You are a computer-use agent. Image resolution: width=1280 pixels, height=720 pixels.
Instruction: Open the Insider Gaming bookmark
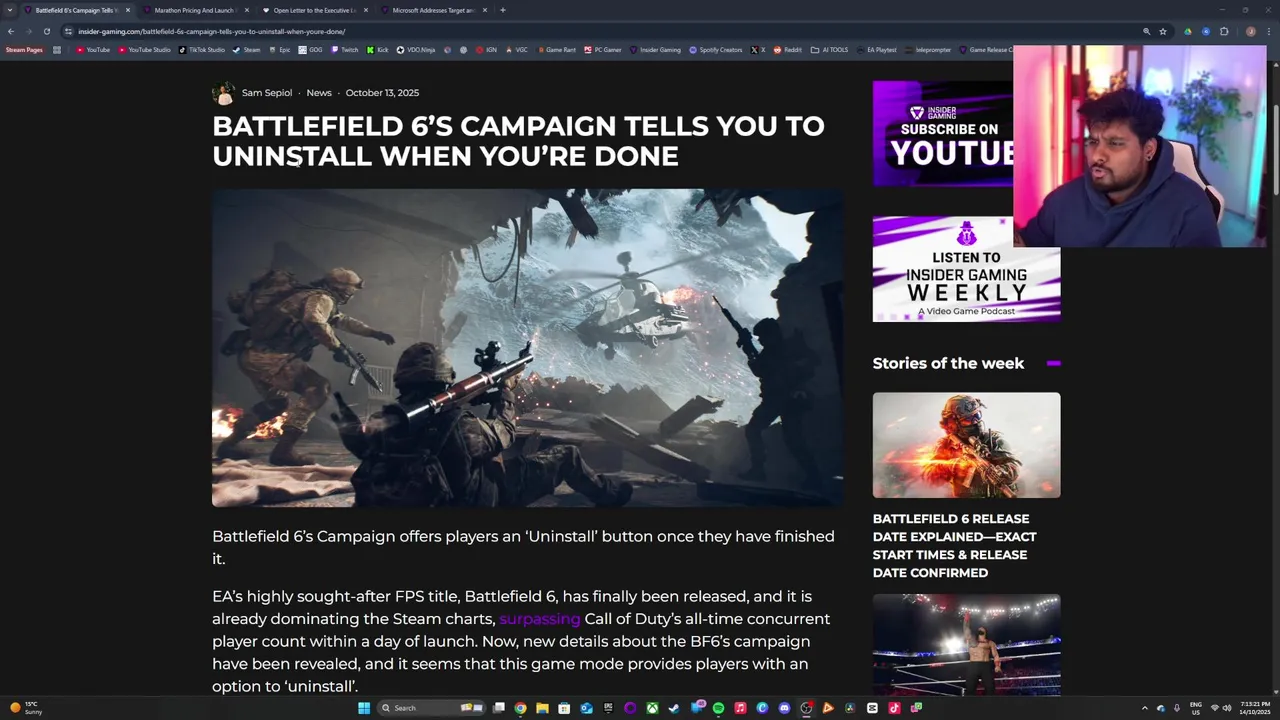[655, 49]
